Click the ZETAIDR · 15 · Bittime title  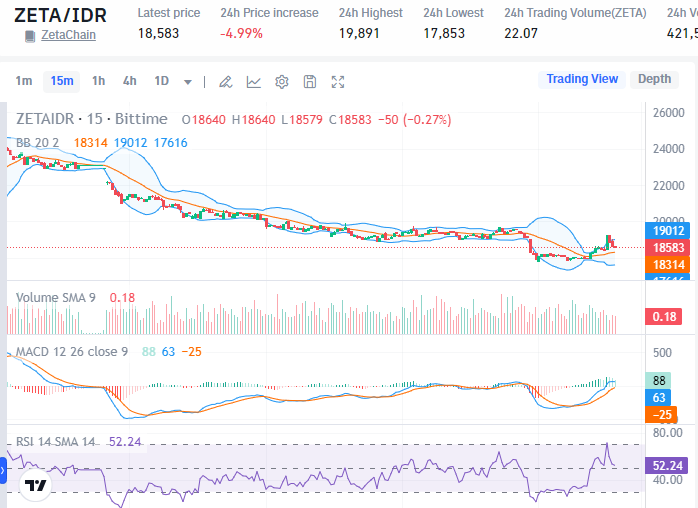click(92, 119)
